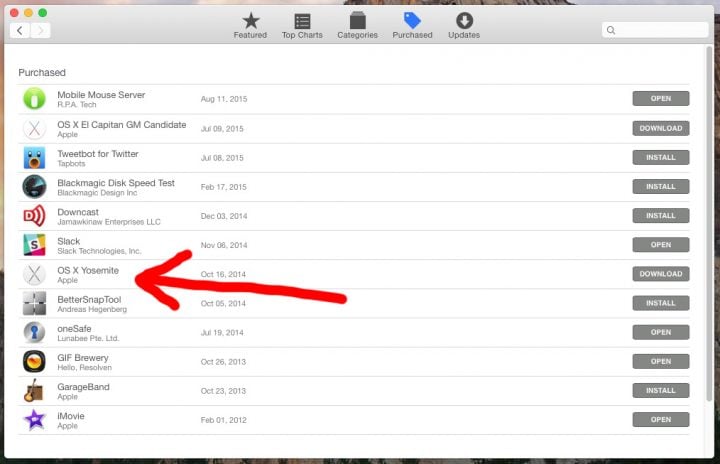Image resolution: width=720 pixels, height=464 pixels.
Task: Click the 'Purchased' section heading
Action: [42, 73]
